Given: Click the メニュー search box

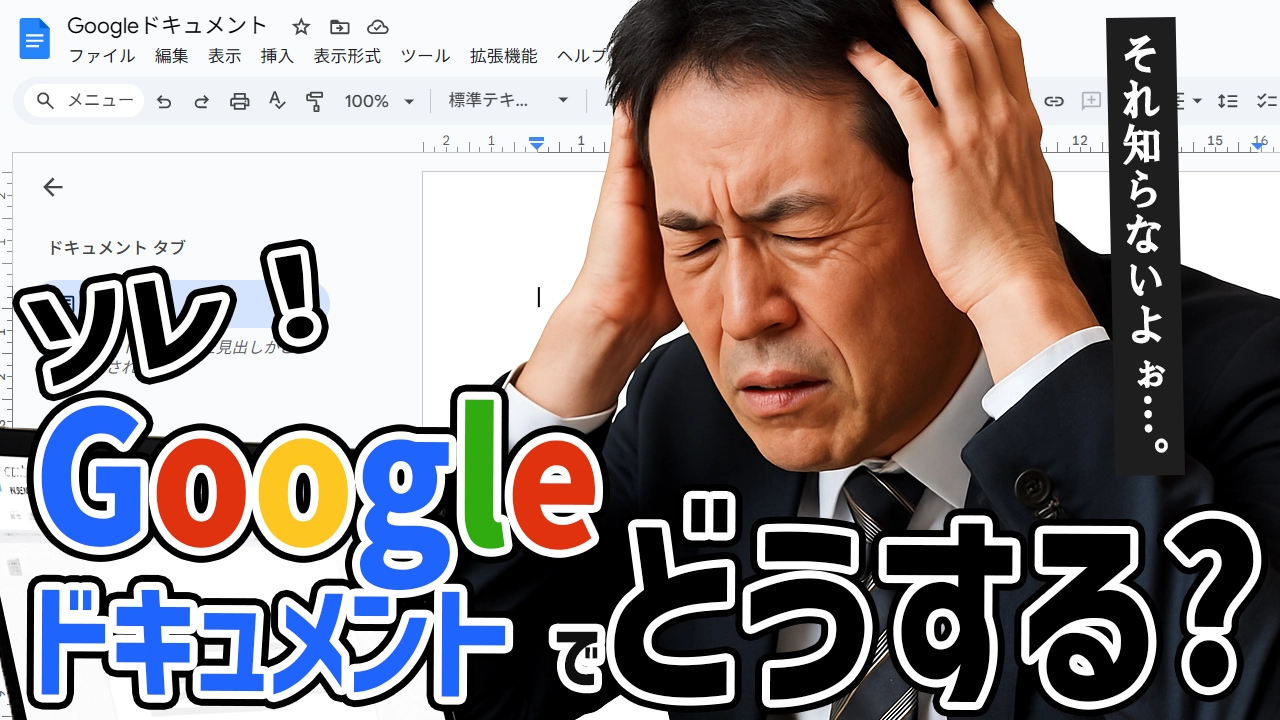Looking at the screenshot, I should [x=85, y=101].
